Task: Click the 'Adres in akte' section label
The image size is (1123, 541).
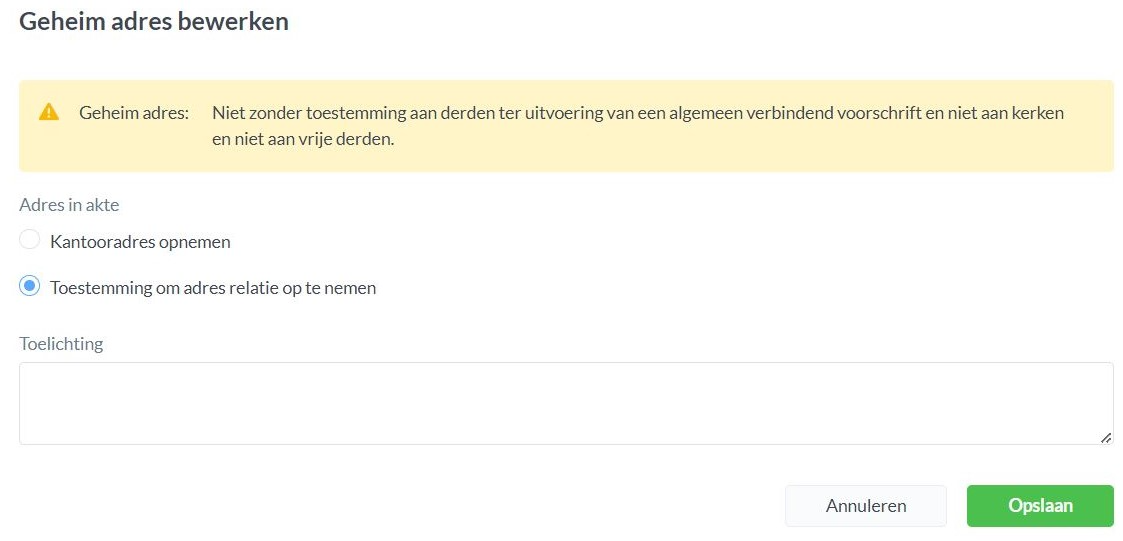Action: tap(69, 205)
